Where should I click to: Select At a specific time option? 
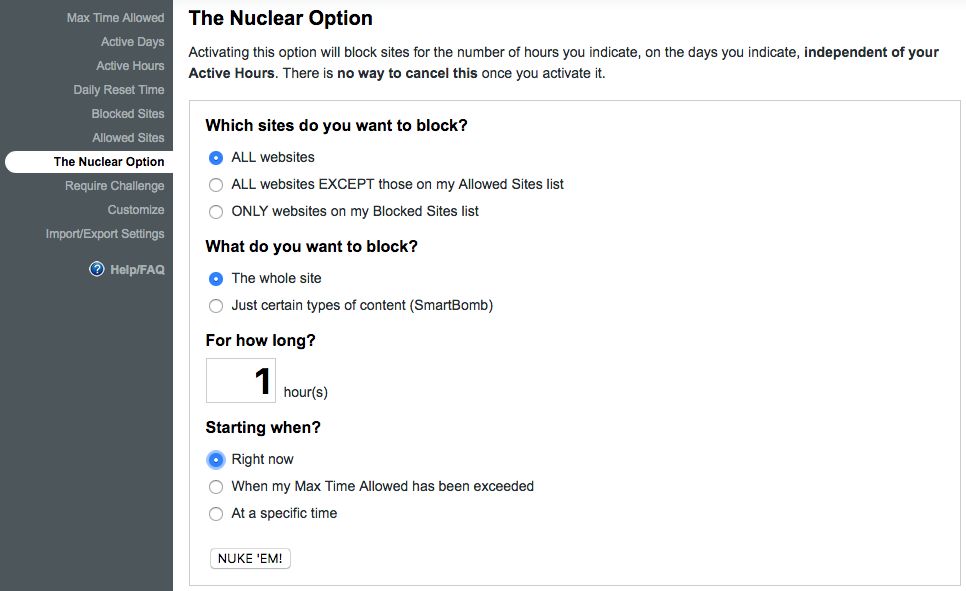click(x=216, y=514)
